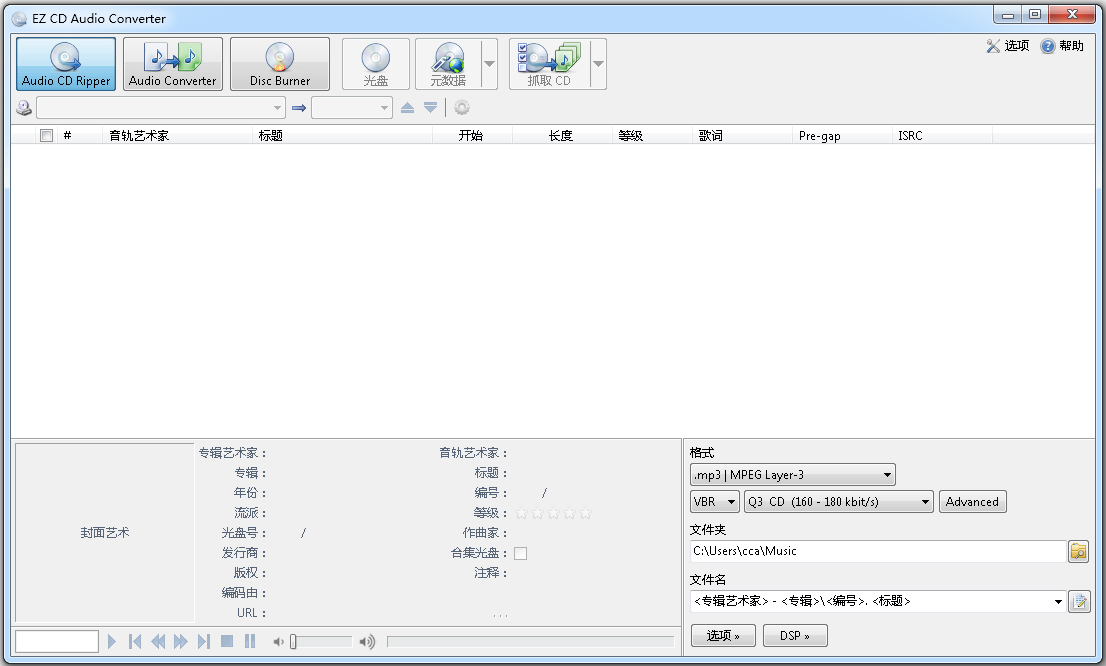Rewind playback
The height and width of the screenshot is (666, 1106).
tap(158, 641)
